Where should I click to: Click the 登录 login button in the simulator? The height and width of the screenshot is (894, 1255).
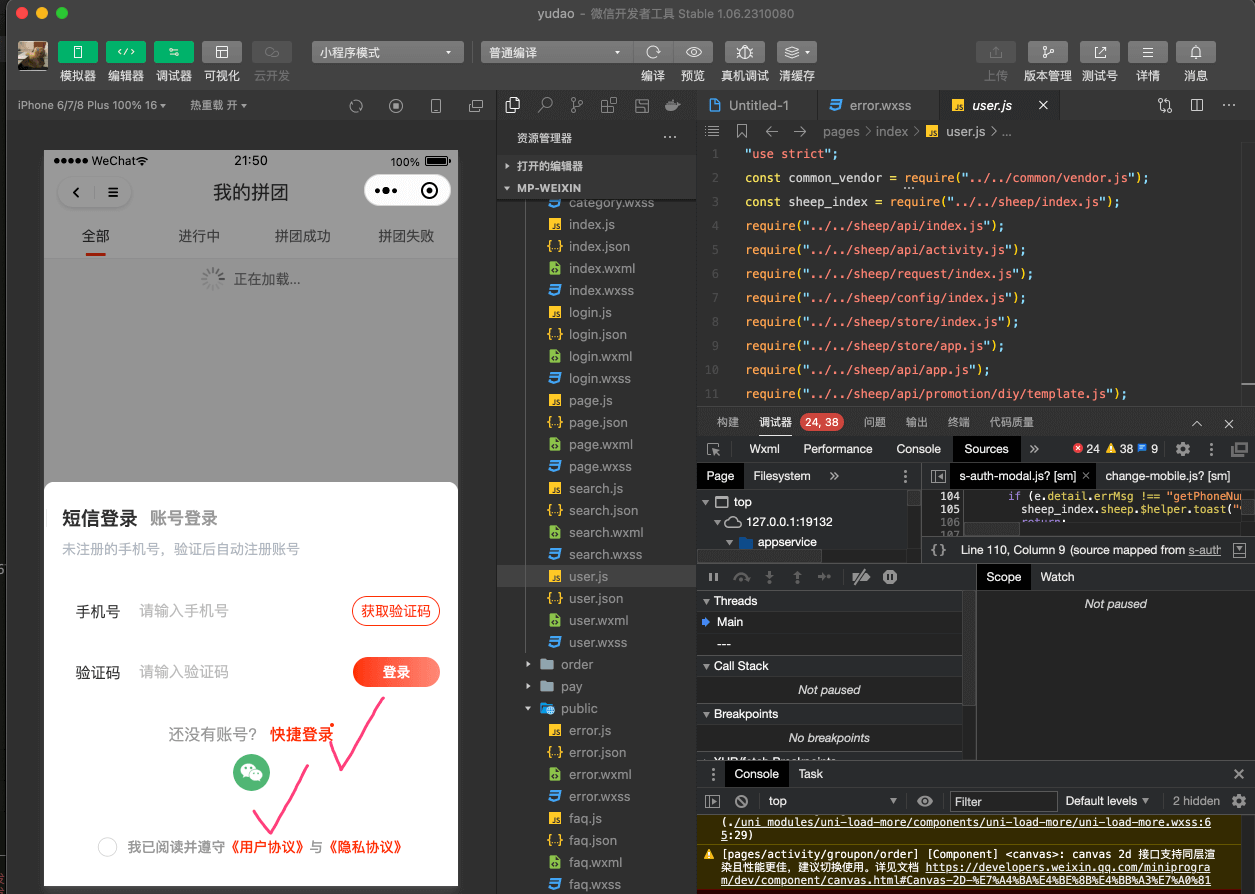point(396,672)
